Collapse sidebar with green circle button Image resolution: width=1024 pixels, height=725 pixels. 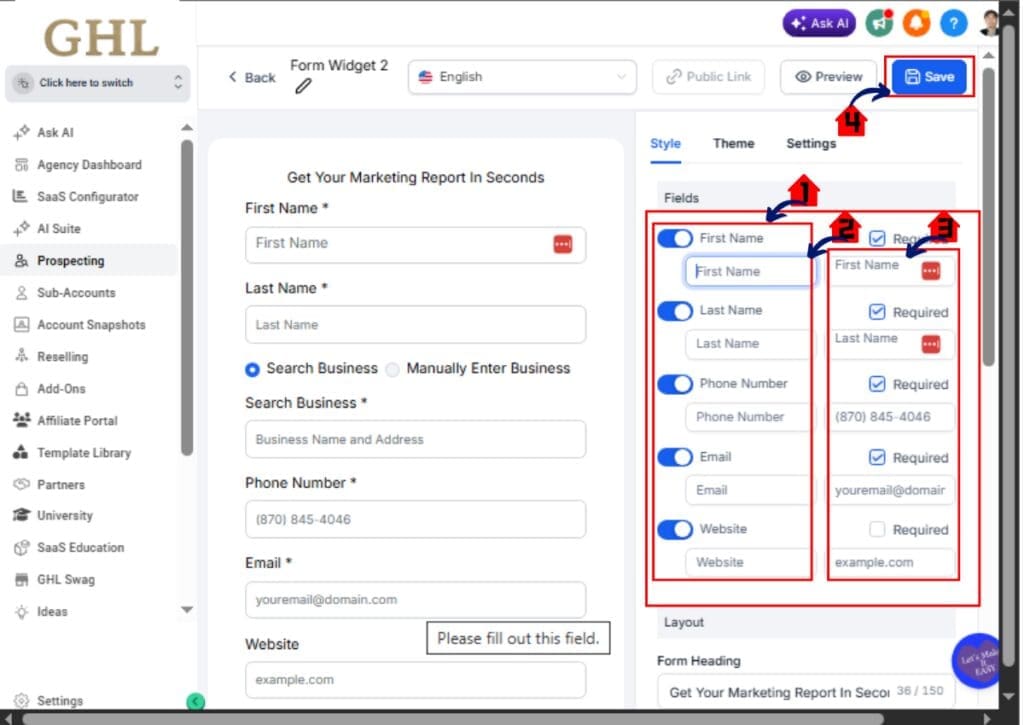click(195, 701)
